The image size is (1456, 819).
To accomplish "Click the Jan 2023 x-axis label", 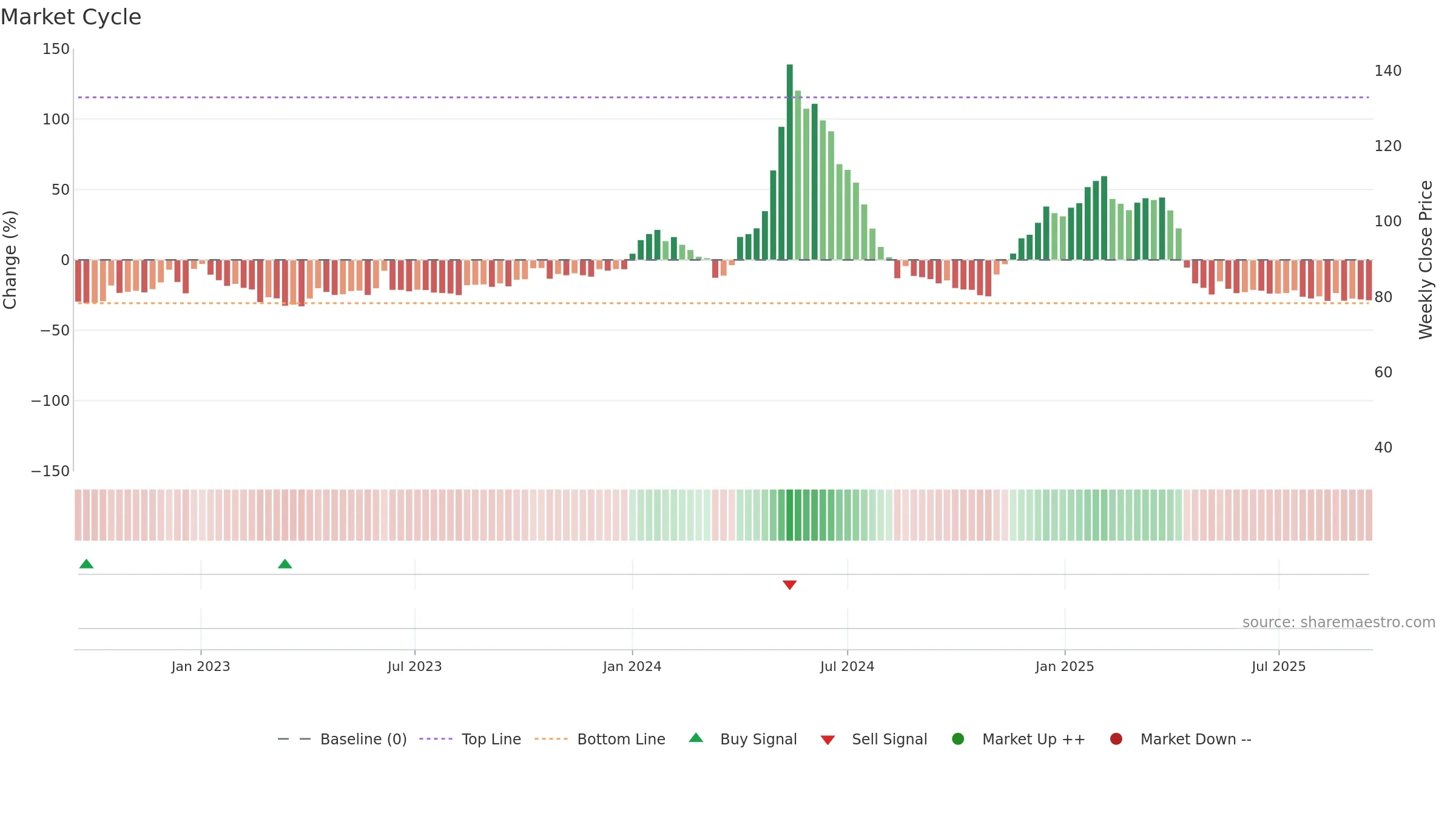I will coord(201,667).
